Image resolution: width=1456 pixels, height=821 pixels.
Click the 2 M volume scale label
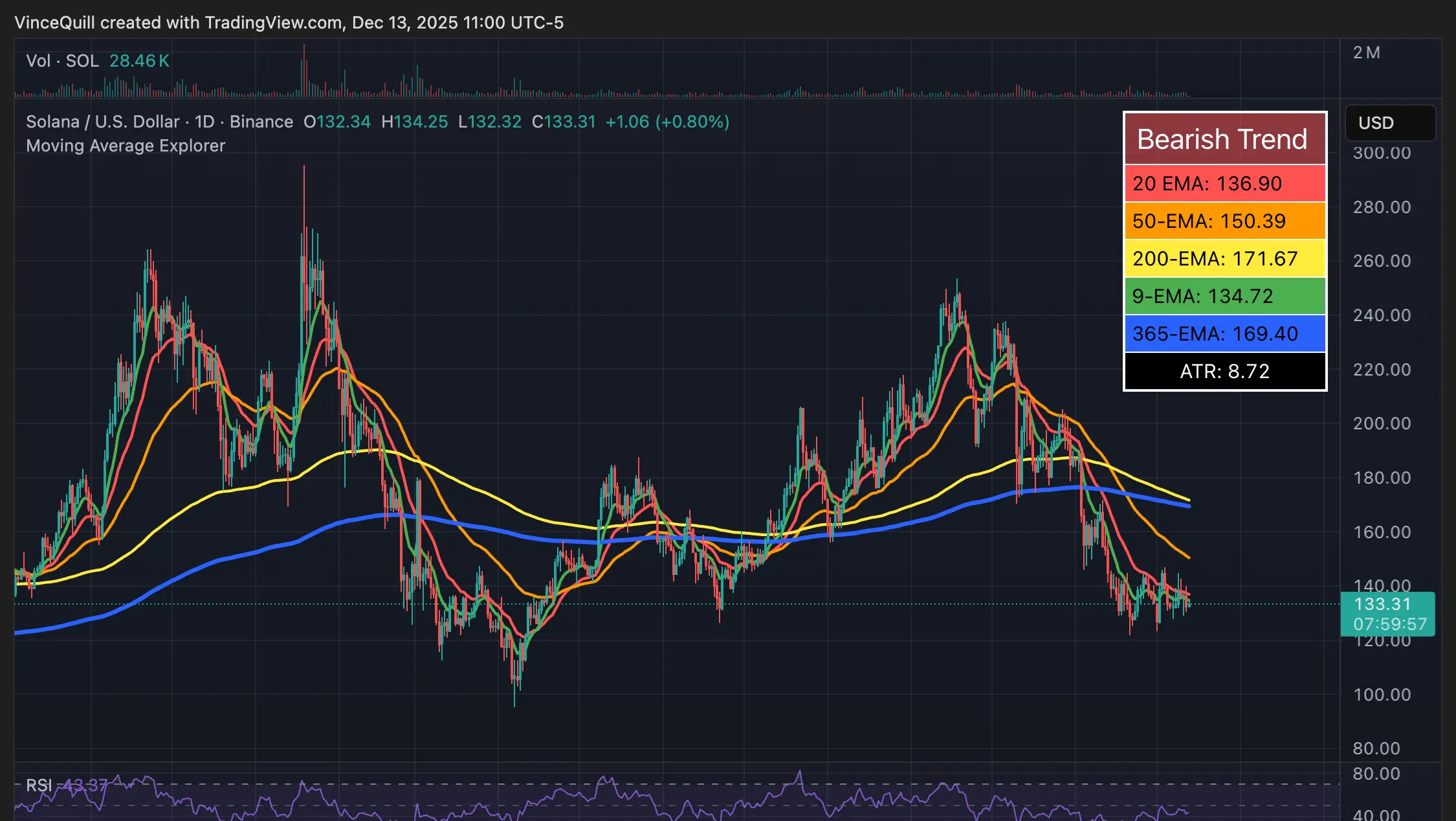[x=1367, y=53]
